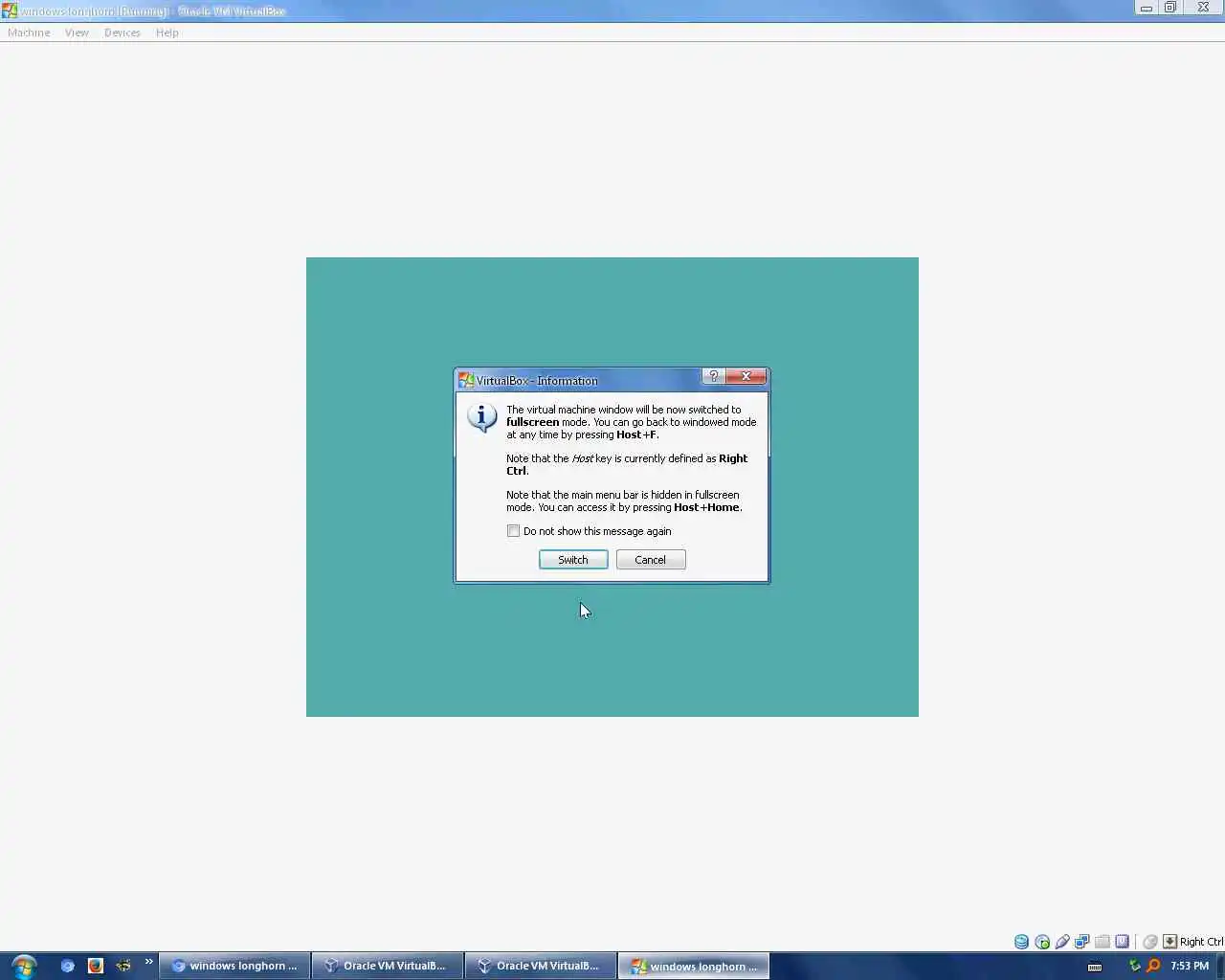Viewport: 1225px width, 980px height.
Task: Click the mouse integration status icon
Action: (x=1150, y=942)
